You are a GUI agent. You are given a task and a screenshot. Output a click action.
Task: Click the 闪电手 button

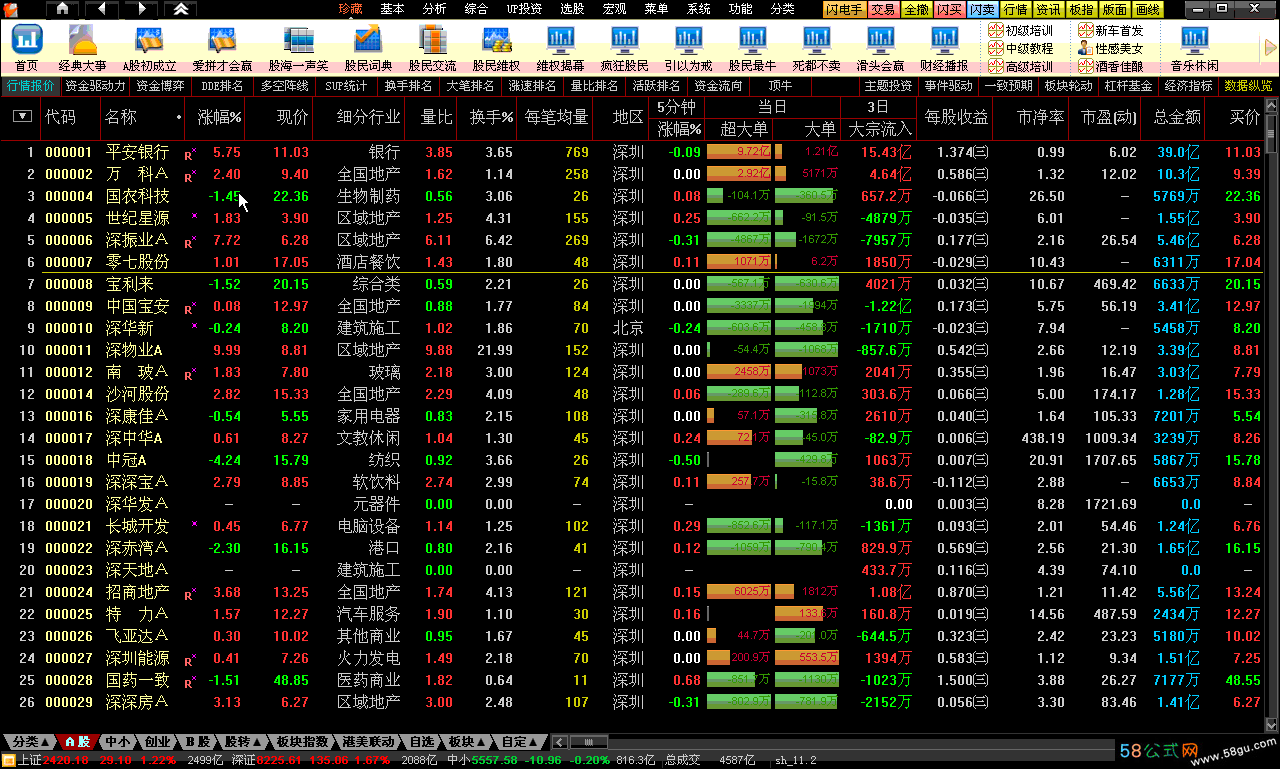click(x=845, y=9)
